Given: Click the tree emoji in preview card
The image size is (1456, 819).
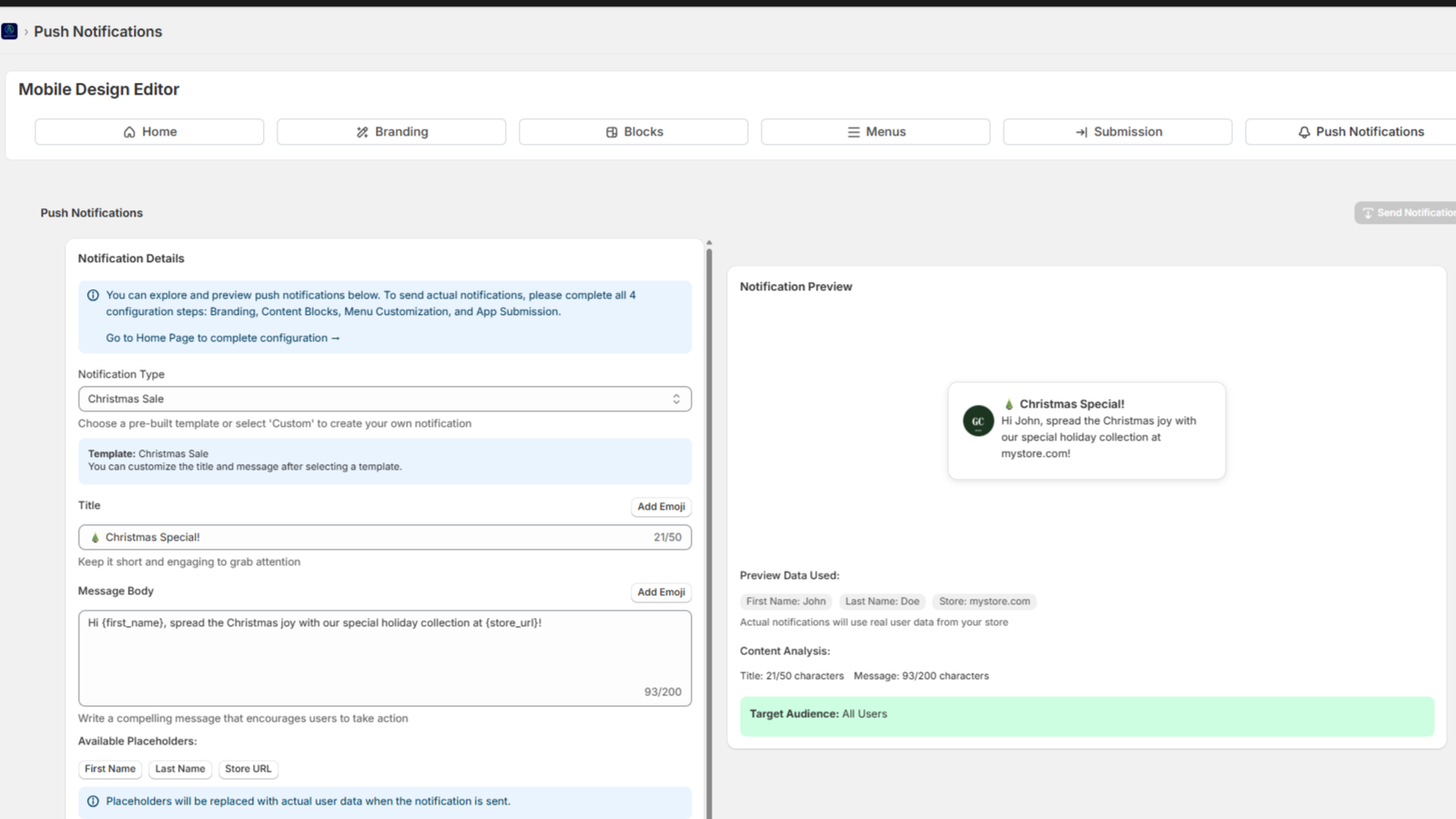Looking at the screenshot, I should (1008, 404).
